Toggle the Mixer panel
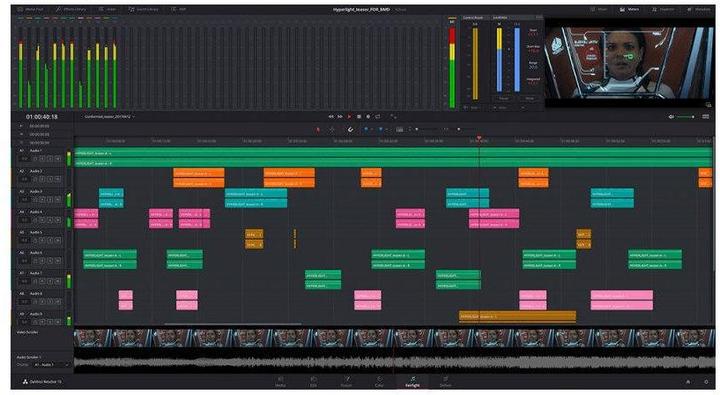Image resolution: width=720 pixels, height=395 pixels. [600, 9]
